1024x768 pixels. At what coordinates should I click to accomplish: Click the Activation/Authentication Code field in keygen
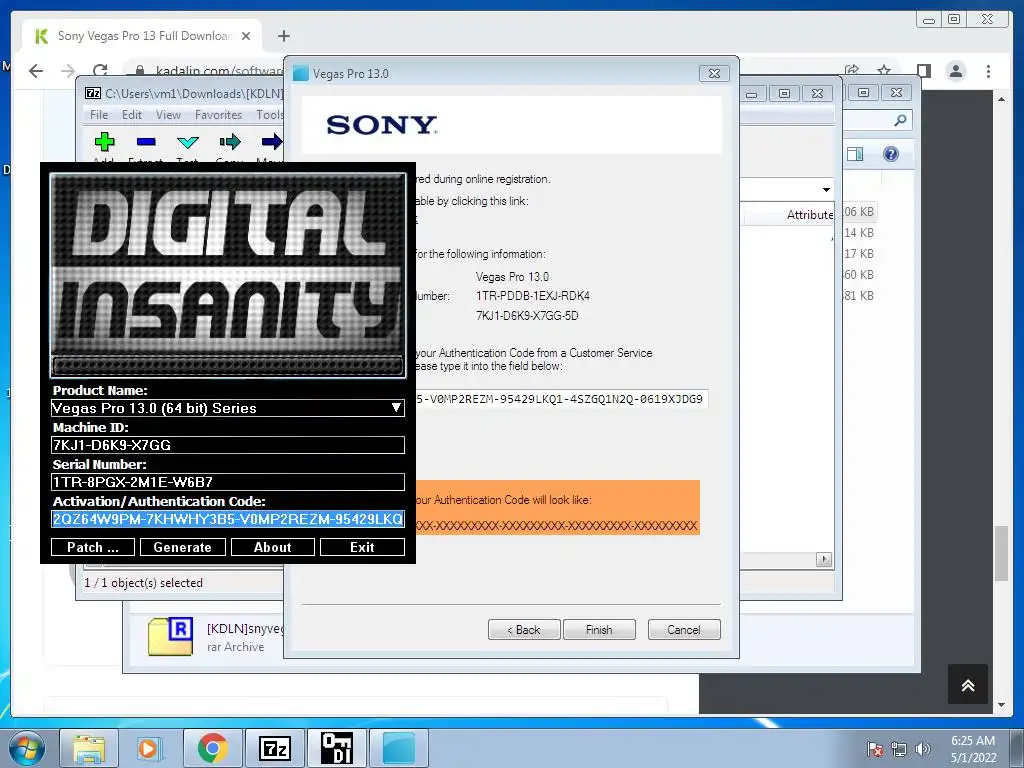pos(227,519)
